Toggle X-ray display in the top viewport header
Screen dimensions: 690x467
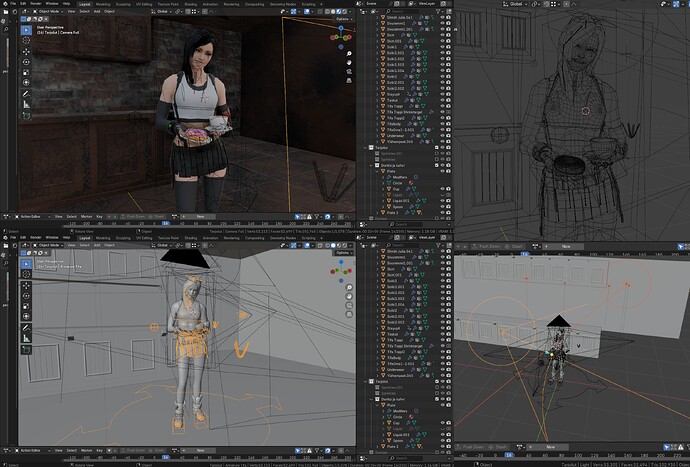coord(319,11)
